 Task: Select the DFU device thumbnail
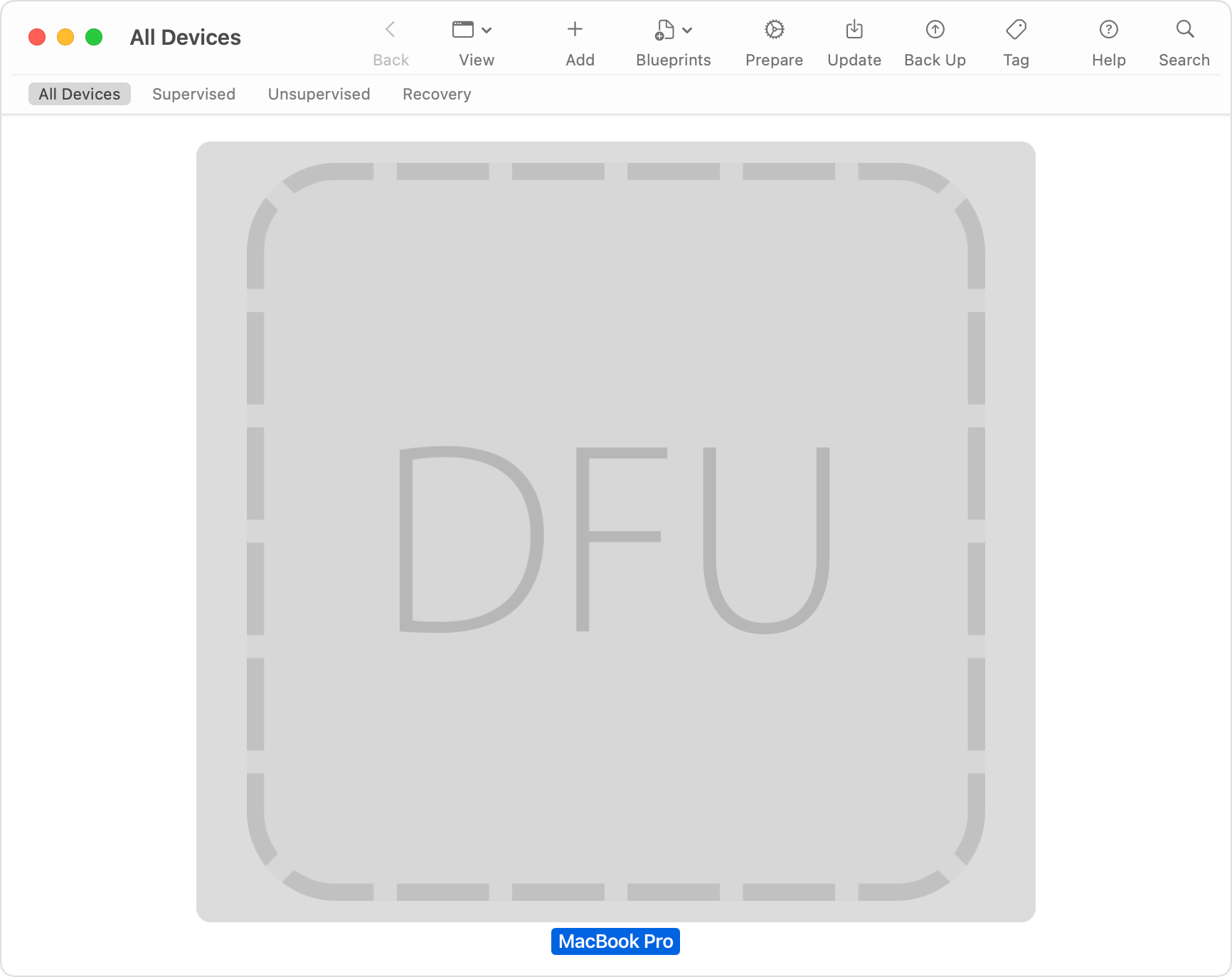coord(616,532)
